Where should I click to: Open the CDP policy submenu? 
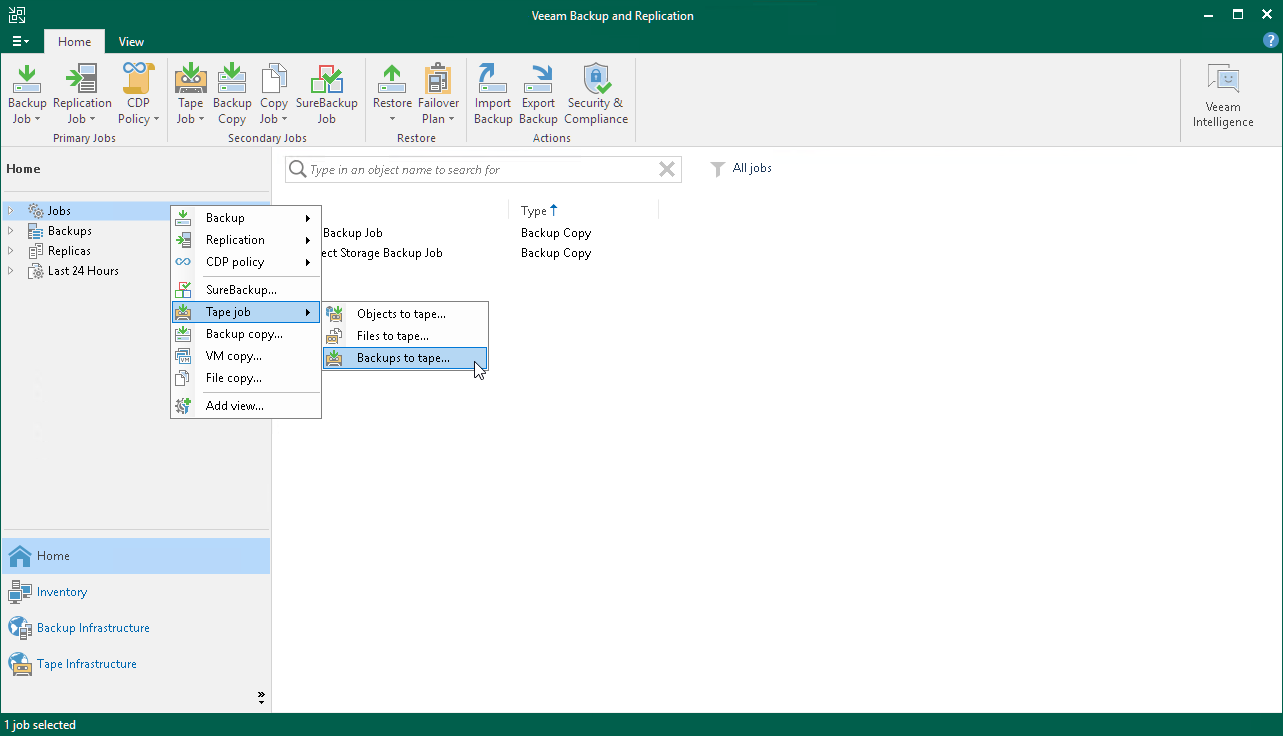point(246,262)
